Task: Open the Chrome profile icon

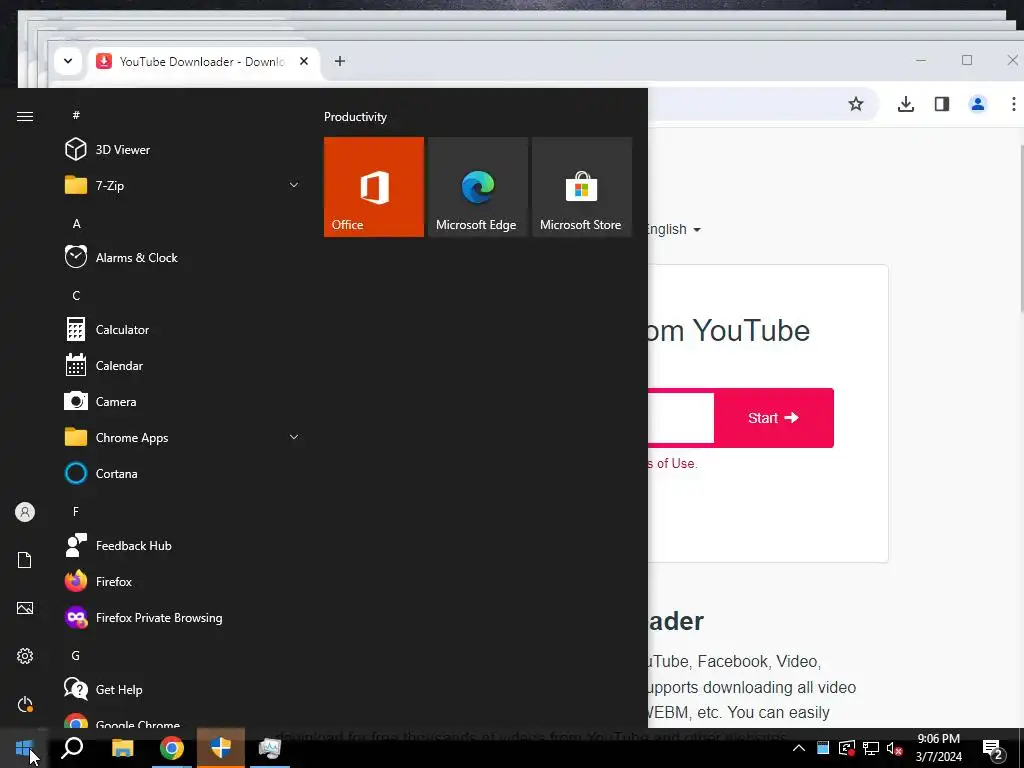Action: click(978, 104)
